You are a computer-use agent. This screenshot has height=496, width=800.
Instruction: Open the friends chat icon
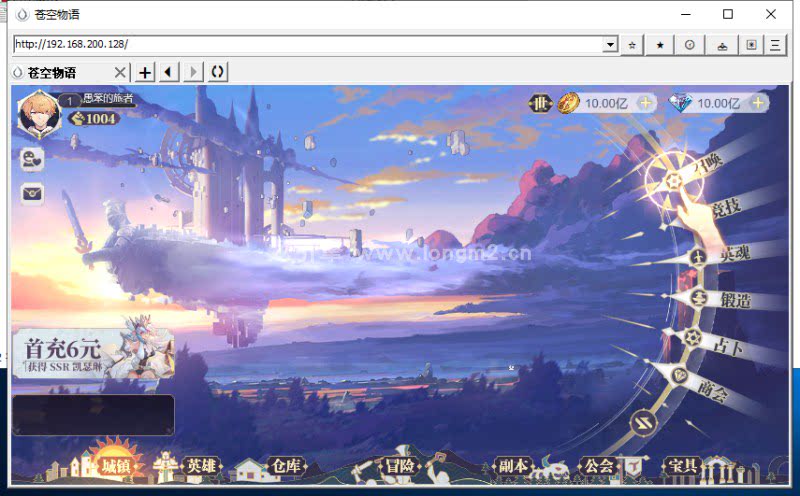32,159
